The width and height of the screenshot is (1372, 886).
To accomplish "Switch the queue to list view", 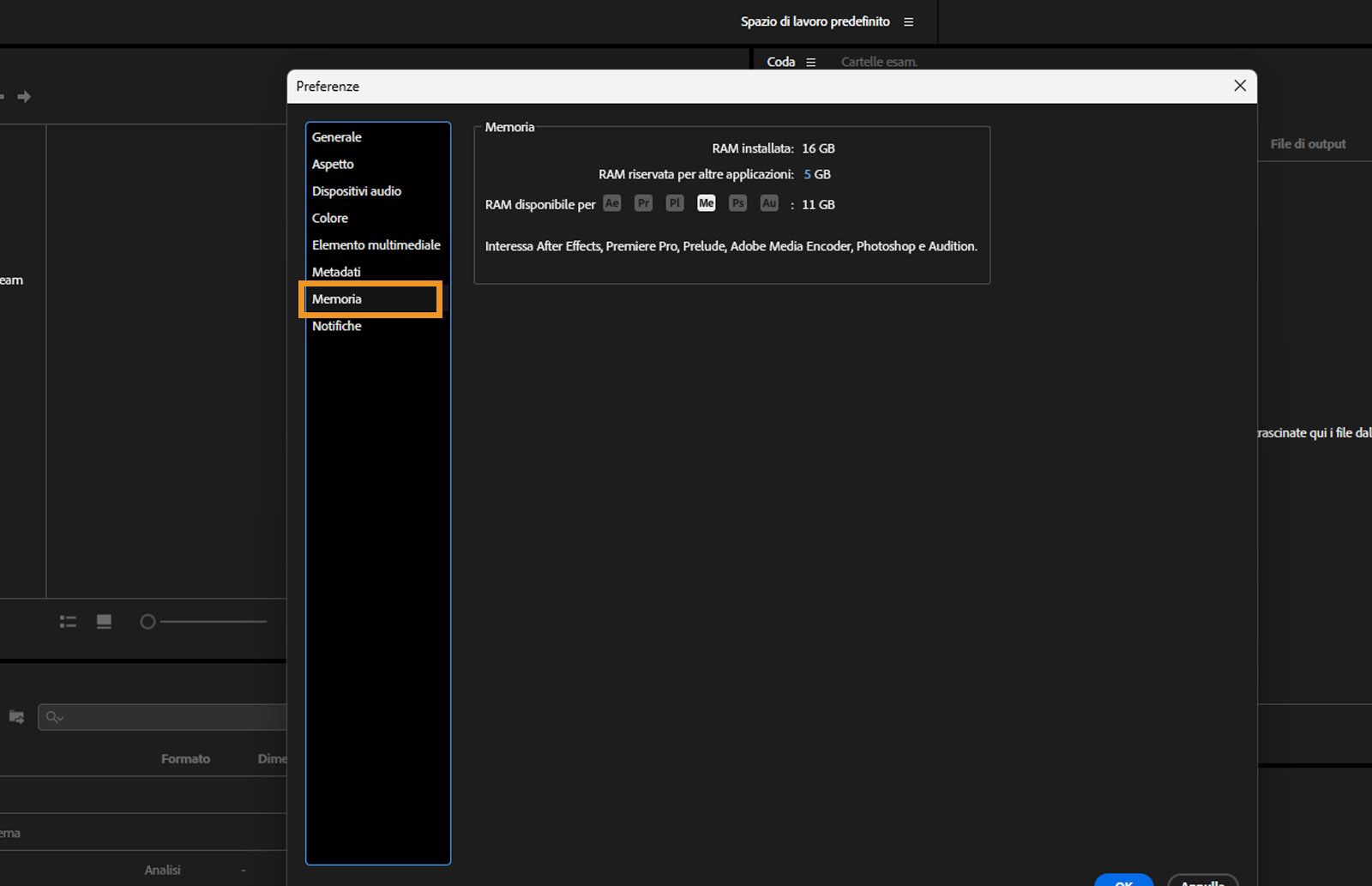I will [68, 621].
